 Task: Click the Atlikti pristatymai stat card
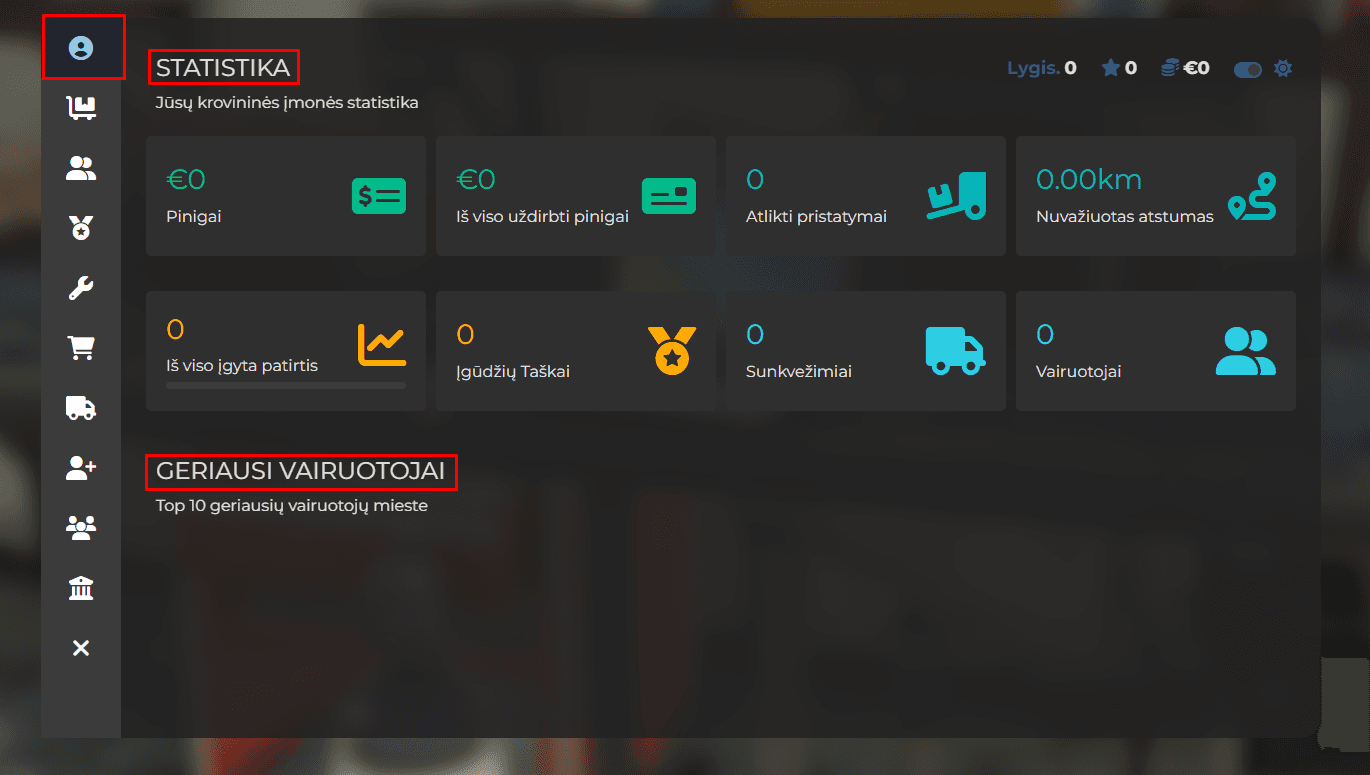[x=866, y=196]
